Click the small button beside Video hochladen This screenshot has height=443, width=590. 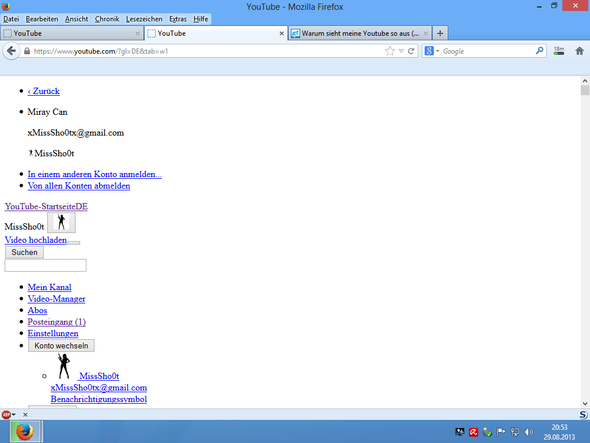[74, 243]
